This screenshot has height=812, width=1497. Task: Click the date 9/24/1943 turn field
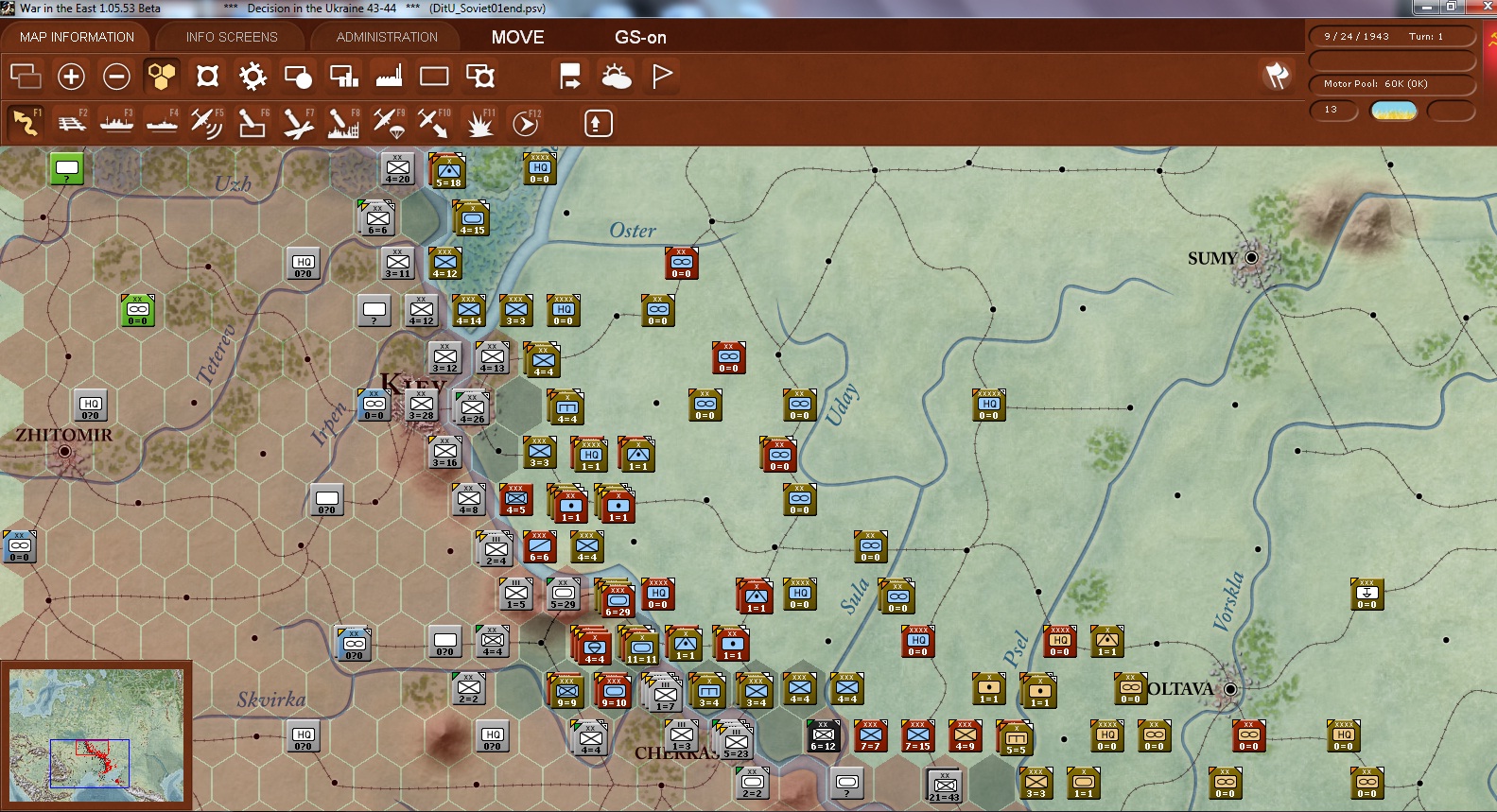[x=1392, y=36]
